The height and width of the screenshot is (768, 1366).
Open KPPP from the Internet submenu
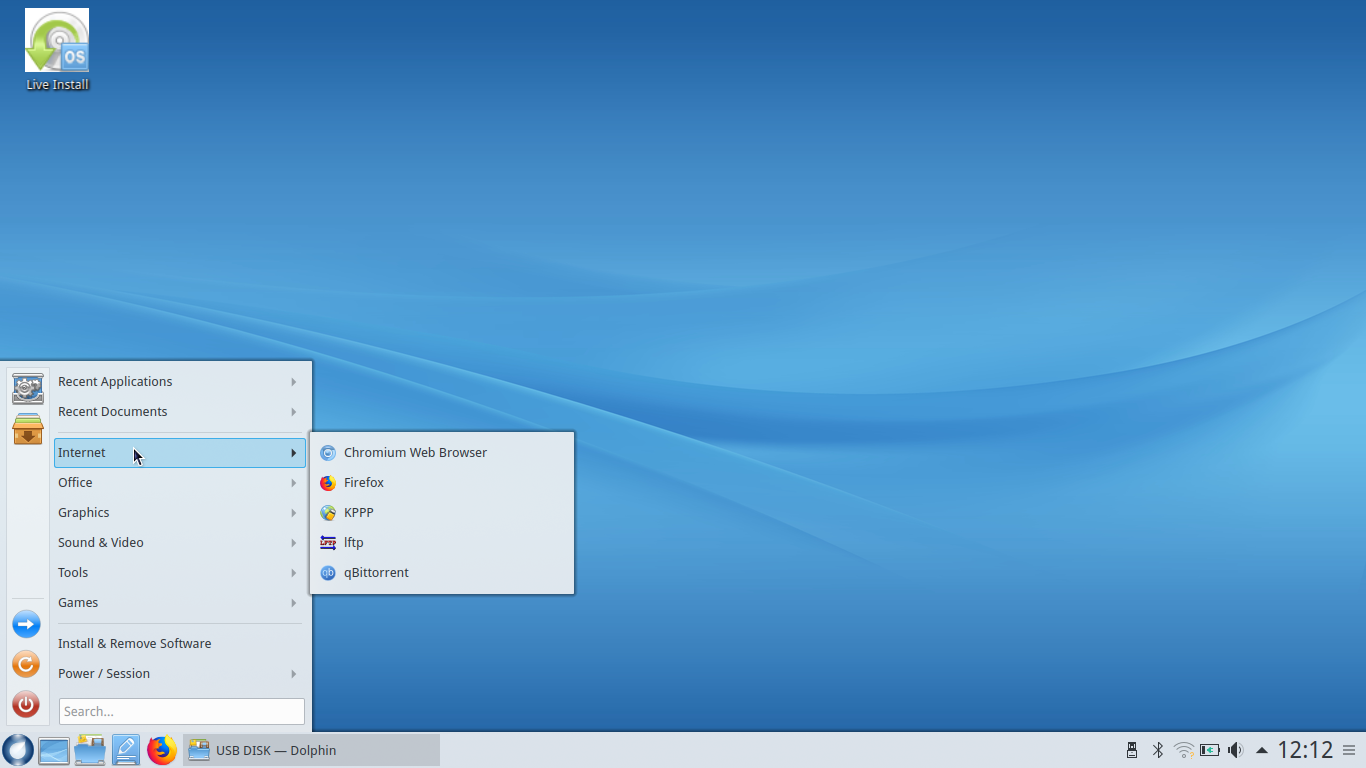tap(442, 513)
